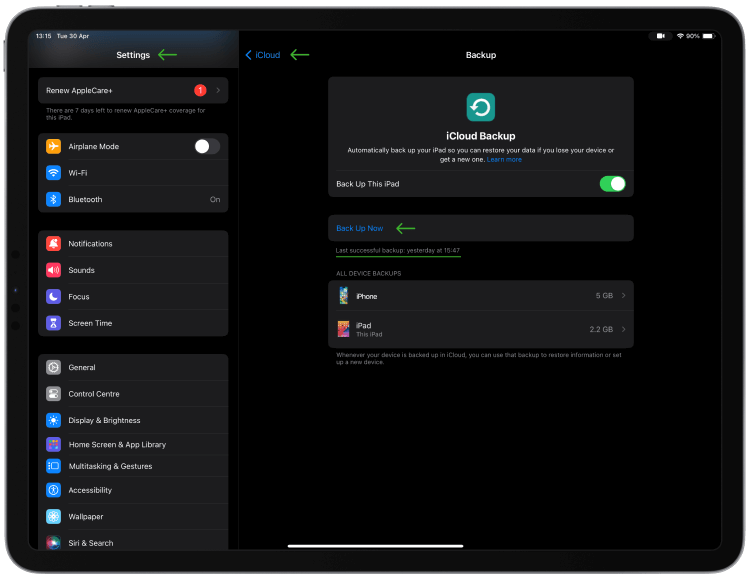Tap the battery icon in the status bar
The width and height of the screenshot is (750, 581).
[709, 36]
